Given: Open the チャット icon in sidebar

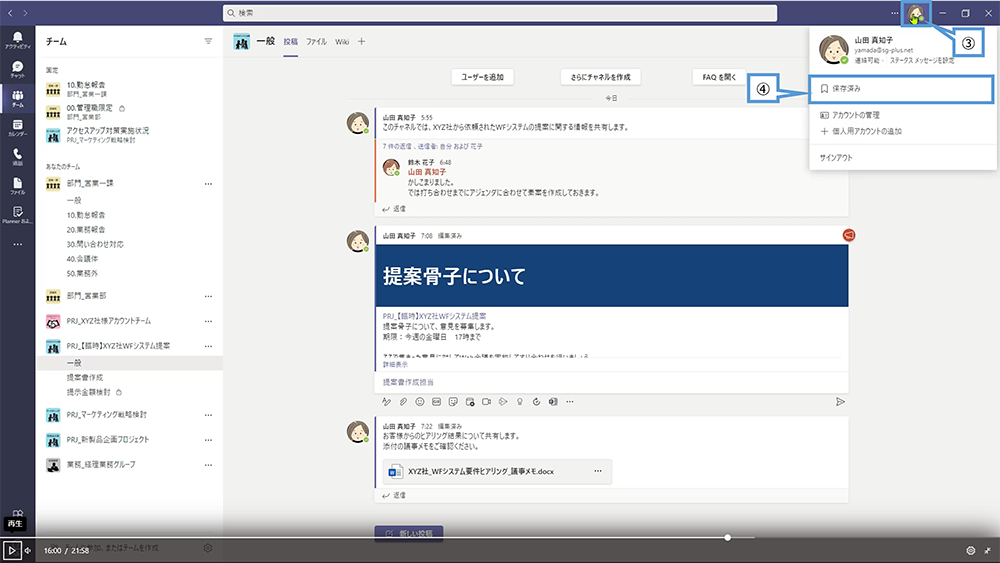Looking at the screenshot, I should point(16,67).
